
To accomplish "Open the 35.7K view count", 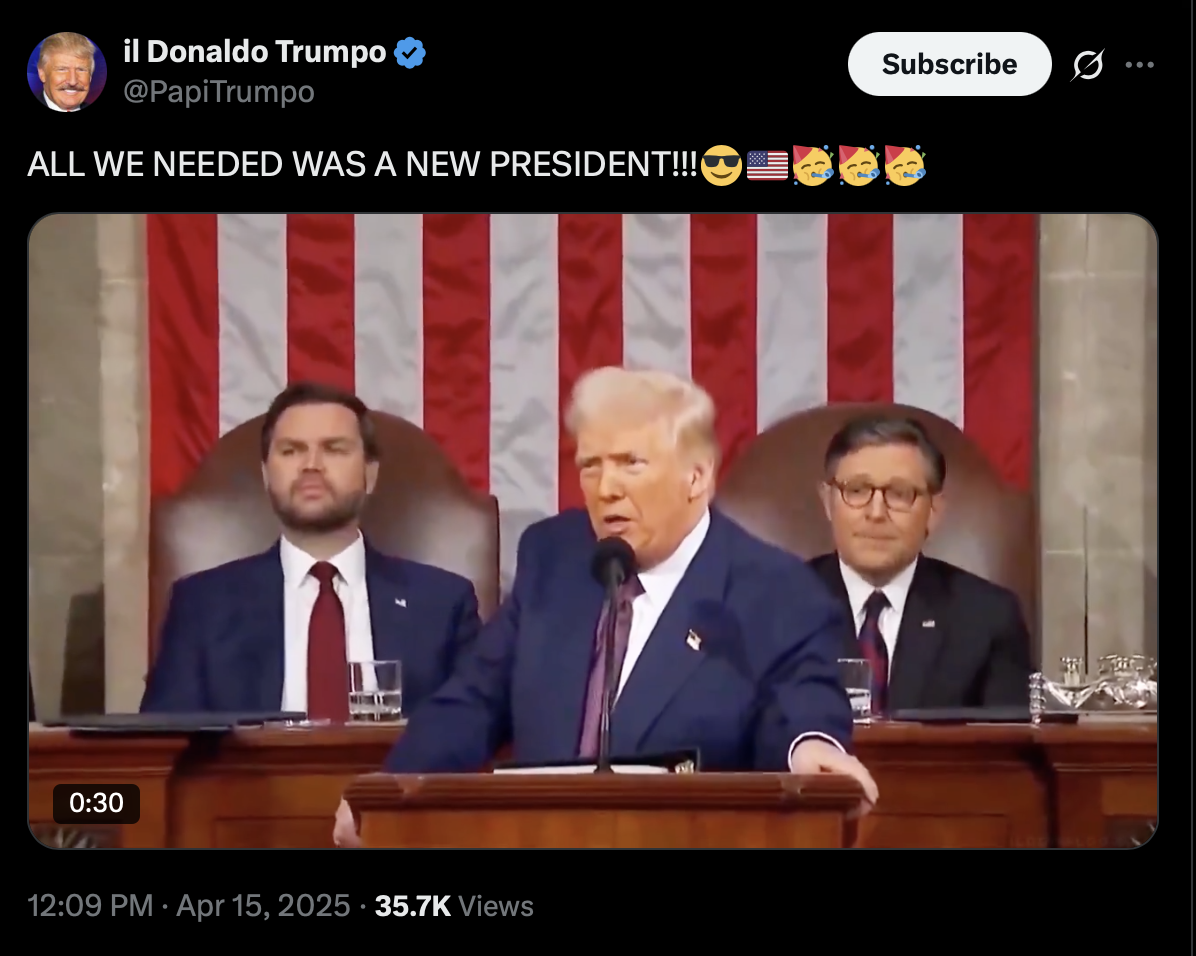I will [x=413, y=906].
